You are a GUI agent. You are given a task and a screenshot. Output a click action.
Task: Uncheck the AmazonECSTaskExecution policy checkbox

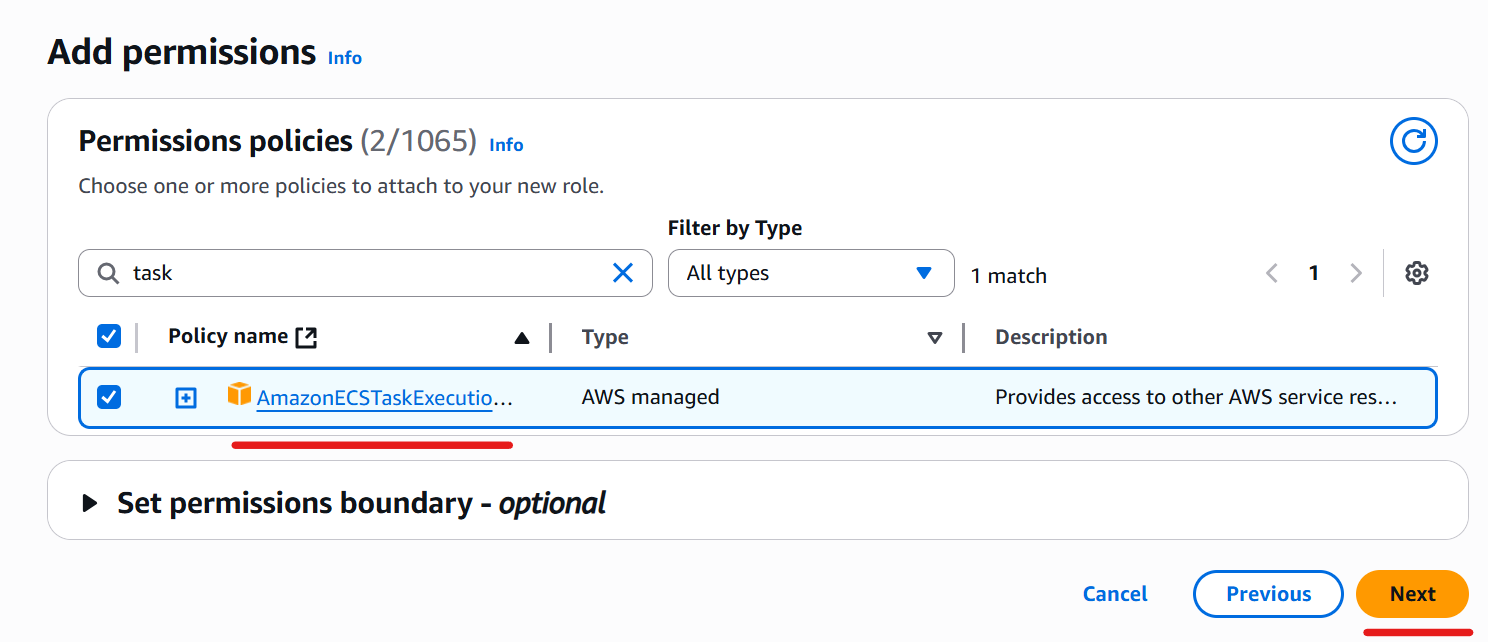point(108,397)
